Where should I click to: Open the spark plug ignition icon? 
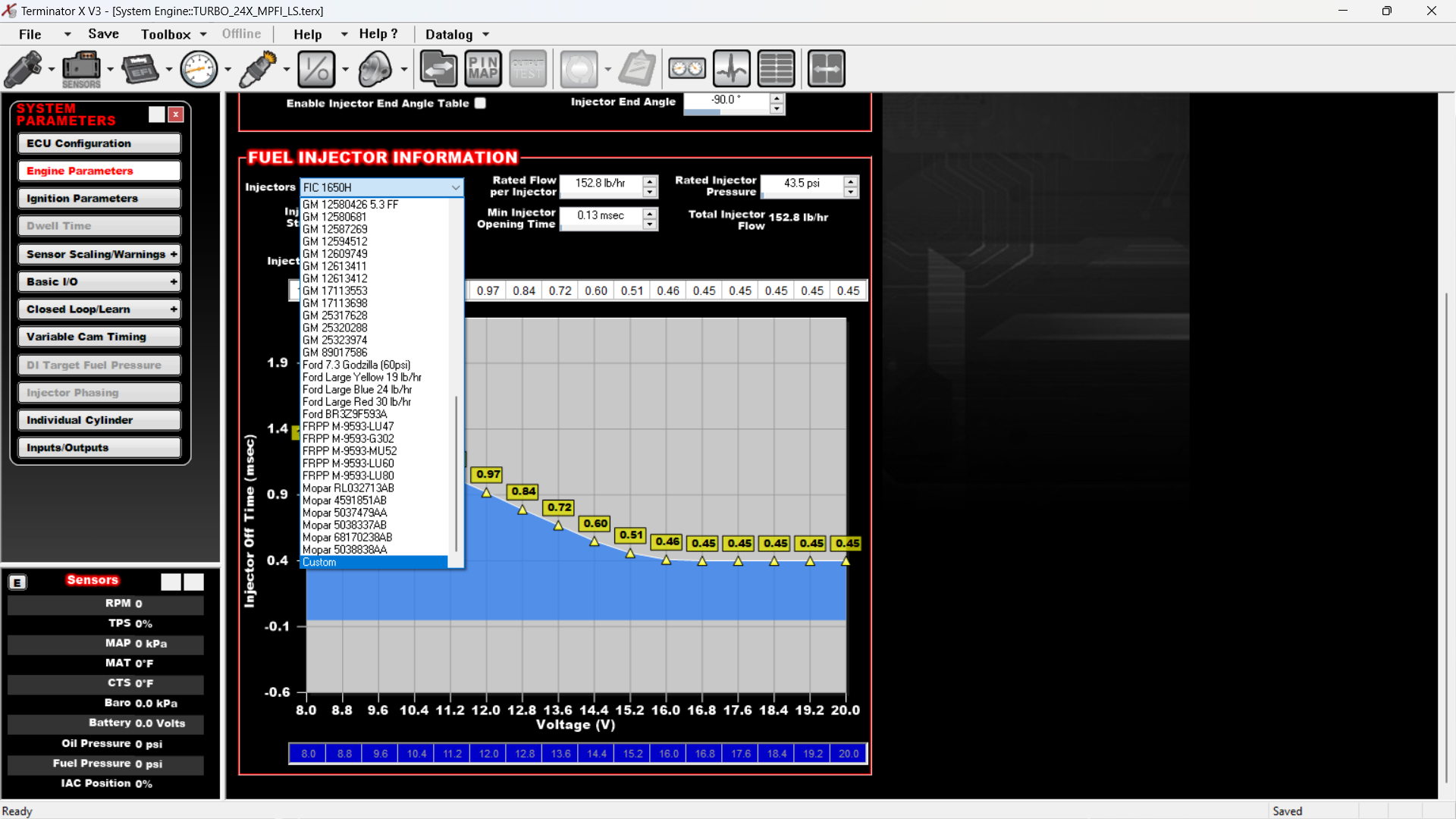pyautogui.click(x=259, y=69)
